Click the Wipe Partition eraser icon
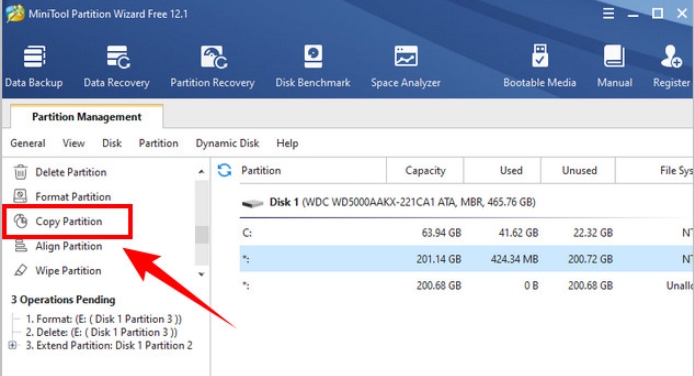 pos(20,270)
